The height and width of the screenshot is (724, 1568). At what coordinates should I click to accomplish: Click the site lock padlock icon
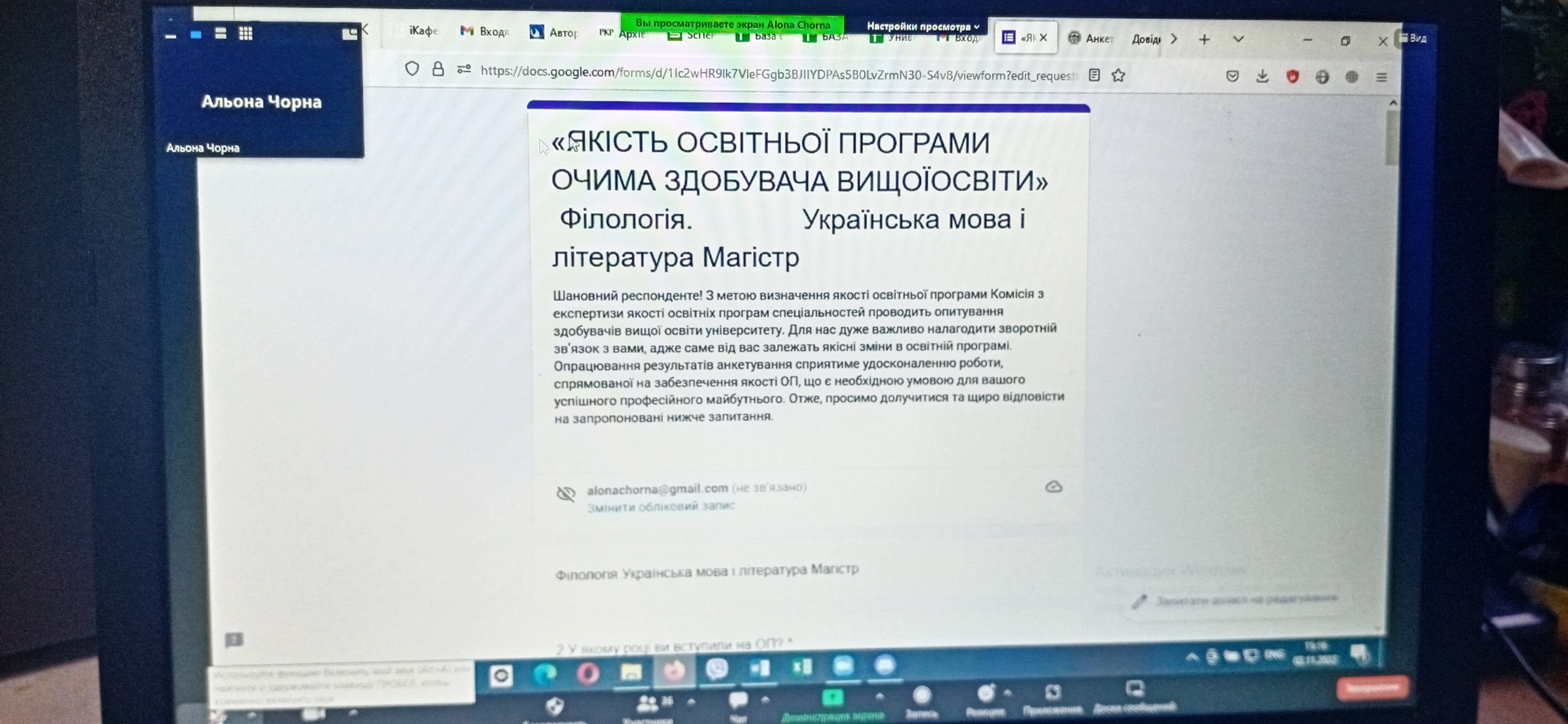tap(438, 69)
